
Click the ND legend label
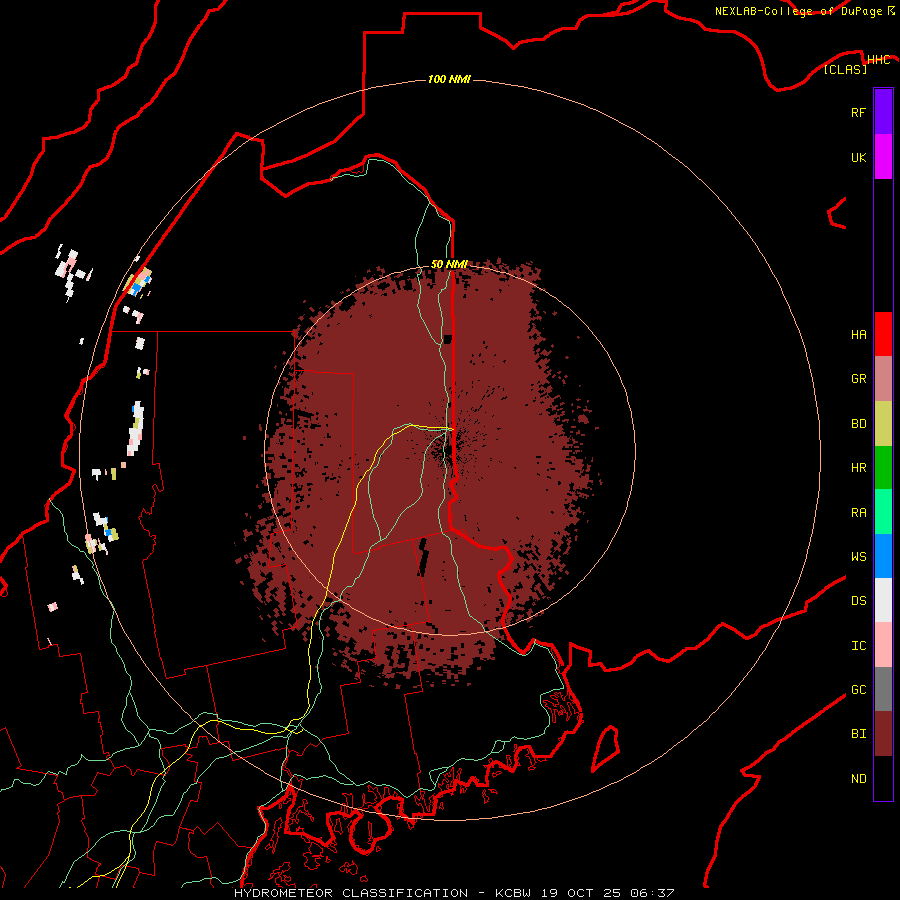(858, 779)
